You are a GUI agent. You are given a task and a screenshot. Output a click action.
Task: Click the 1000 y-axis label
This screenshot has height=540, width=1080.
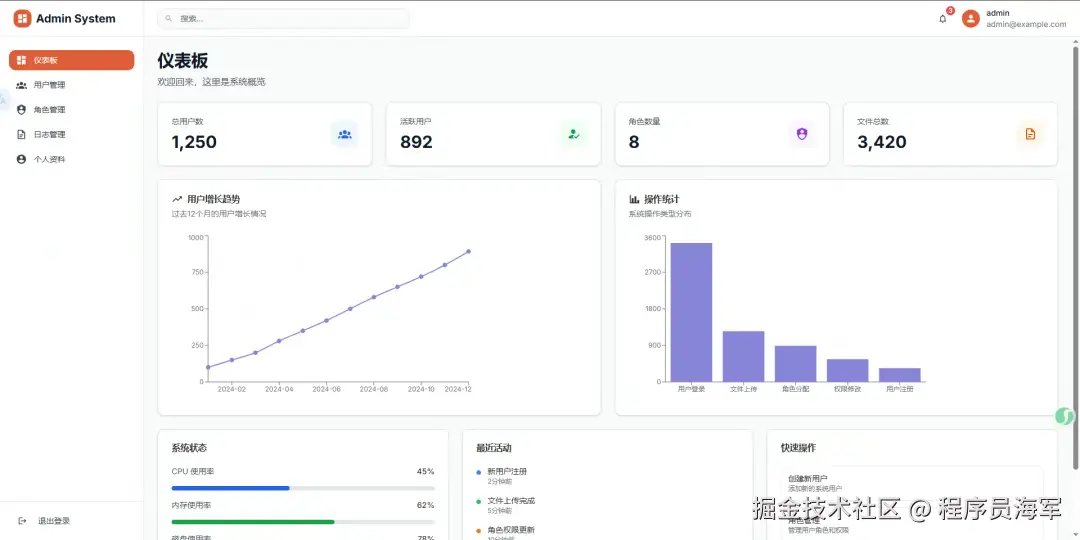(x=196, y=238)
